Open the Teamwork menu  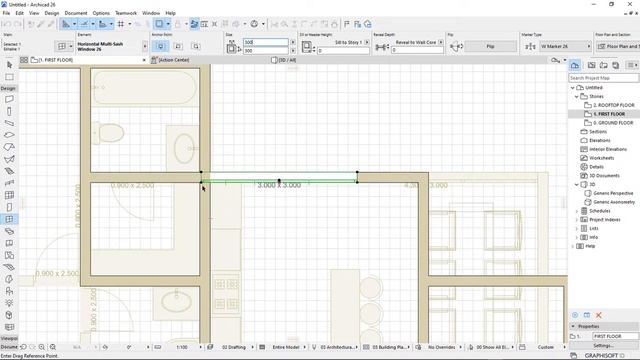[126, 13]
